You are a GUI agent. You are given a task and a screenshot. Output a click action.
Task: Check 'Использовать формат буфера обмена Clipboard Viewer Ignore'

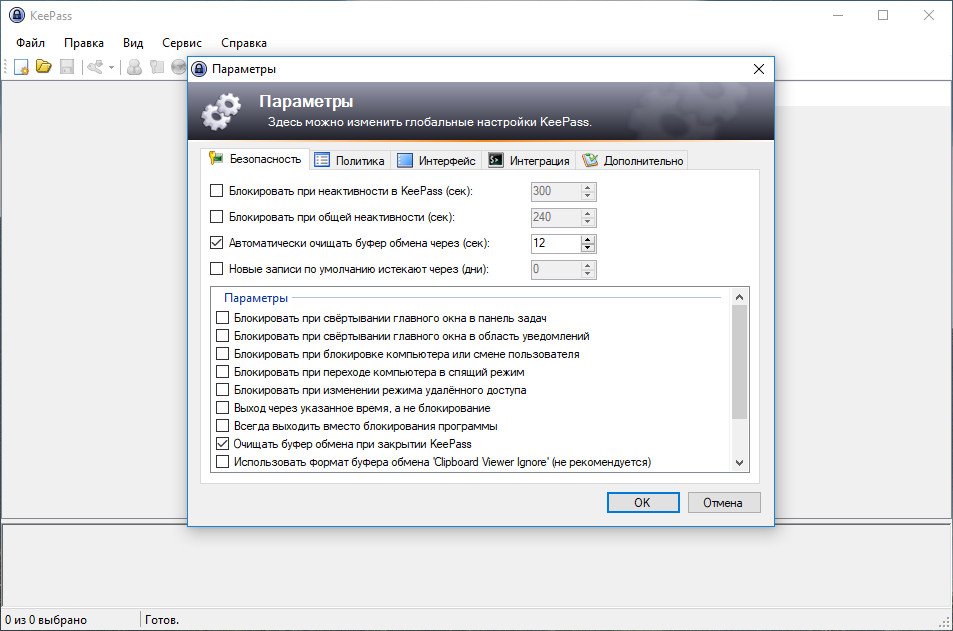coord(222,462)
